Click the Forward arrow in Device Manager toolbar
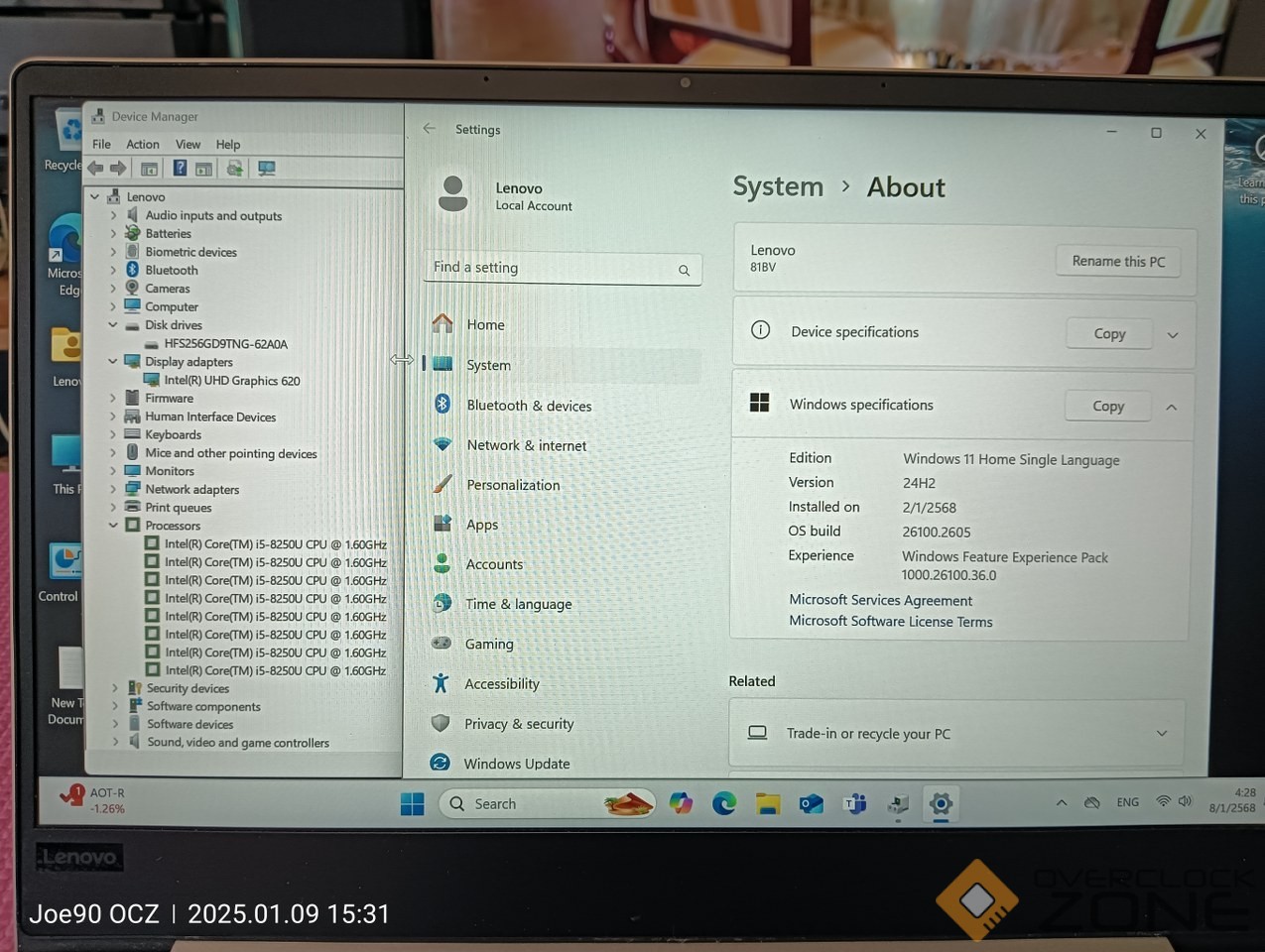 [x=118, y=169]
